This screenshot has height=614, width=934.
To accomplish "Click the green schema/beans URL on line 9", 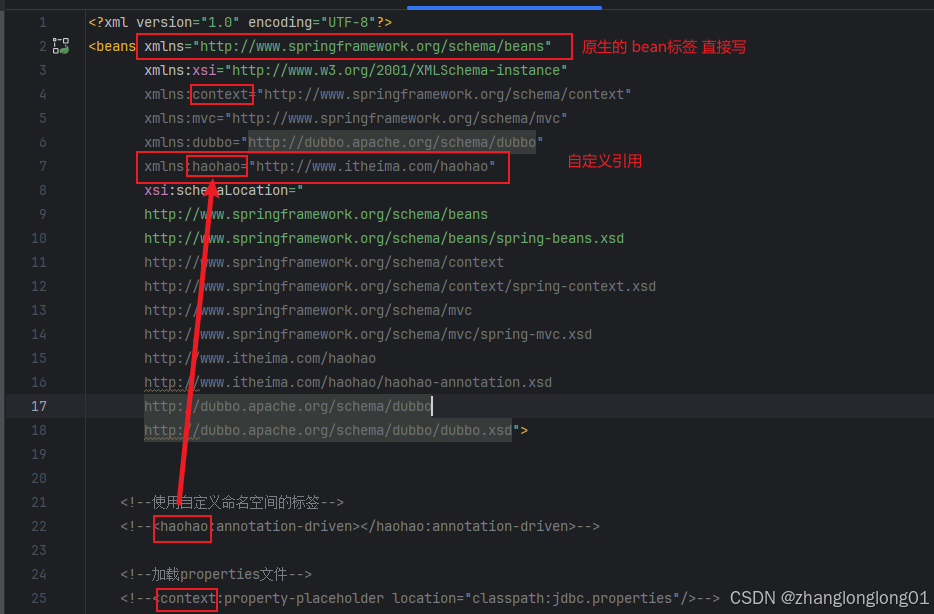I will (316, 214).
